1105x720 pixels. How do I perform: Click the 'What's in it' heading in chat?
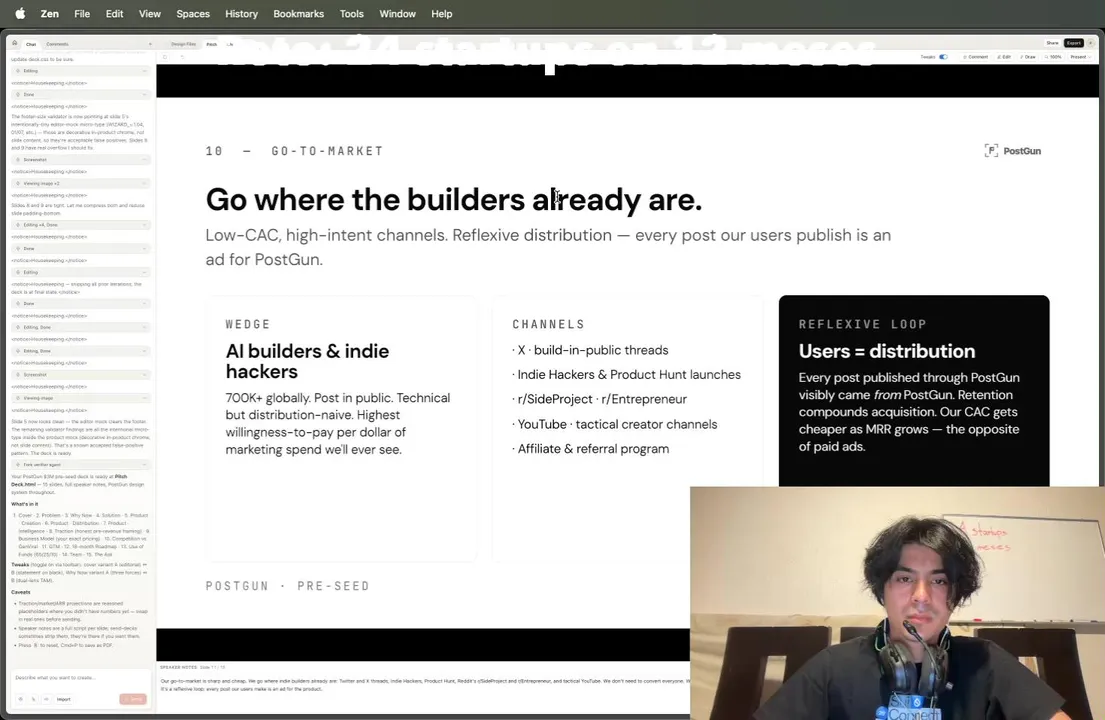click(x=25, y=504)
